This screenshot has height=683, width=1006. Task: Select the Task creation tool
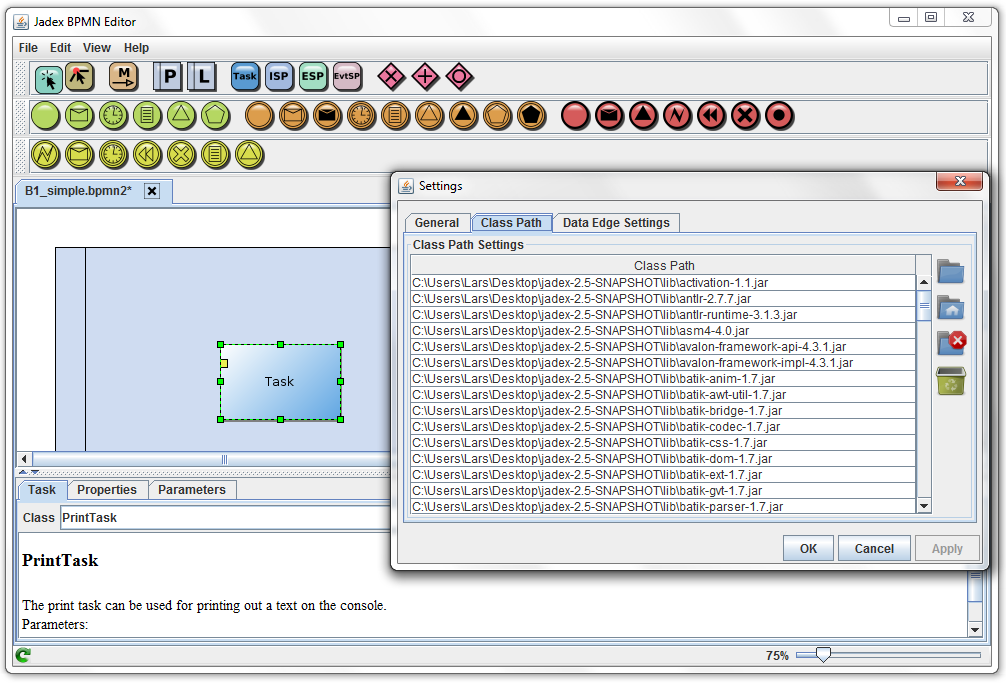(245, 77)
